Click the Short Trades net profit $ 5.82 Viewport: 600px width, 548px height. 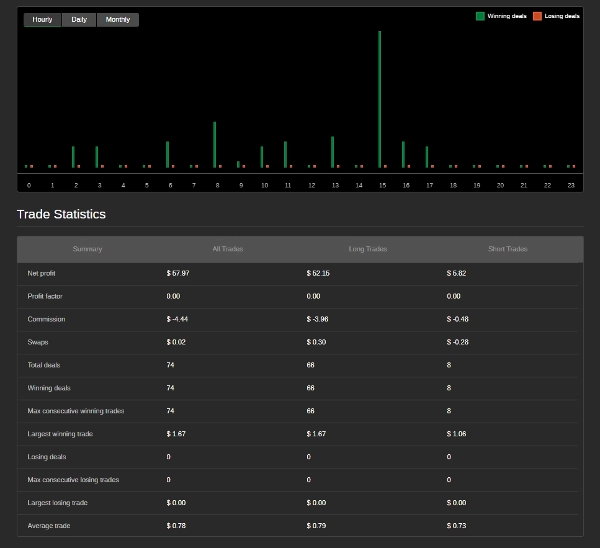click(x=456, y=273)
